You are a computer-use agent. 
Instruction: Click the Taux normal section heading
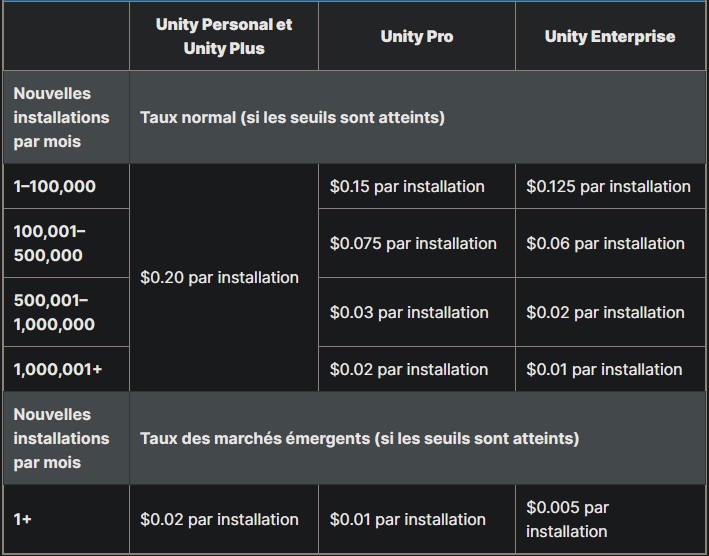[x=292, y=118]
